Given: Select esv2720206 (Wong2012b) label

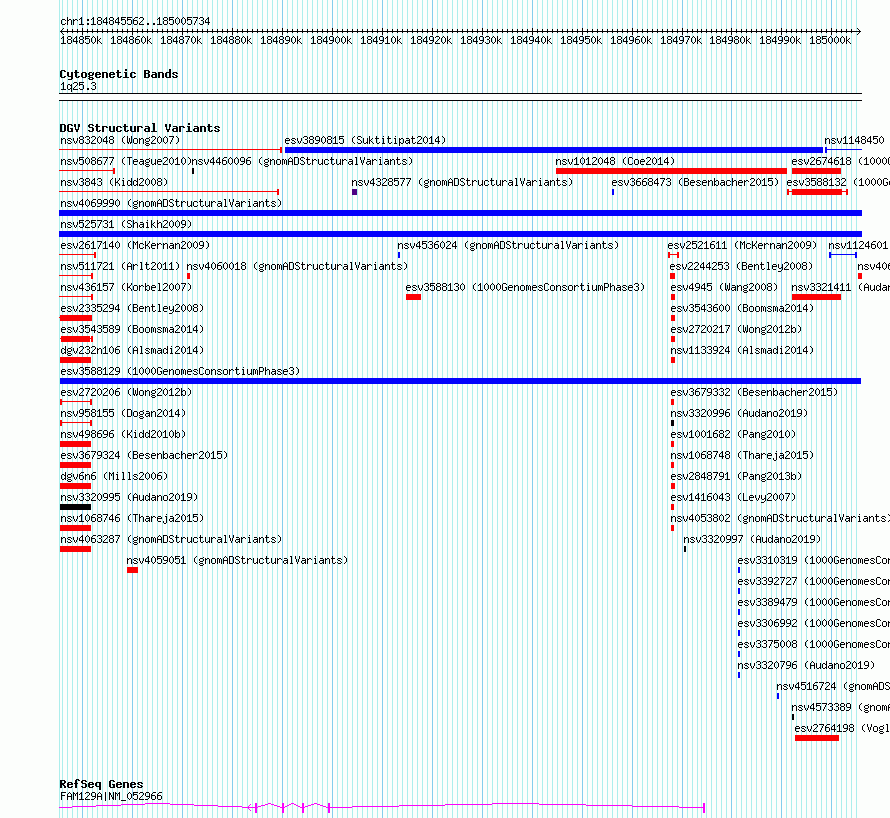Looking at the screenshot, I should tap(126, 392).
